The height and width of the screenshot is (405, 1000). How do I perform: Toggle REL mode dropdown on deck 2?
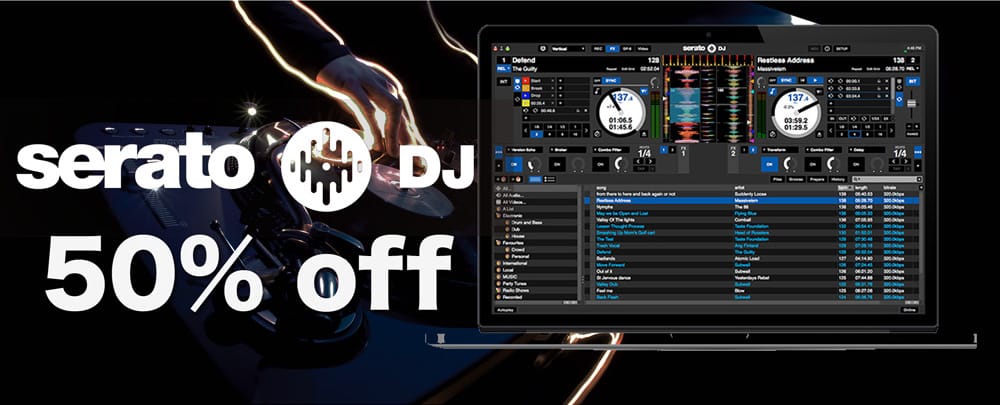912,68
